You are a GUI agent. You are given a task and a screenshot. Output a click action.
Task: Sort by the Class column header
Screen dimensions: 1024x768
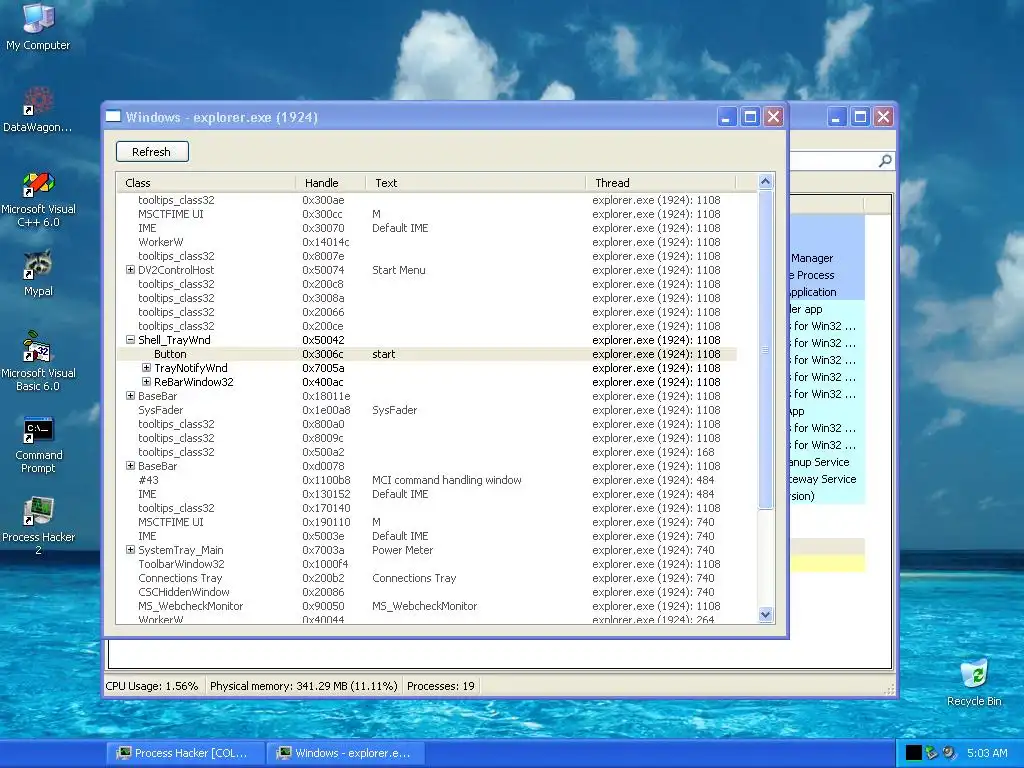tap(206, 183)
